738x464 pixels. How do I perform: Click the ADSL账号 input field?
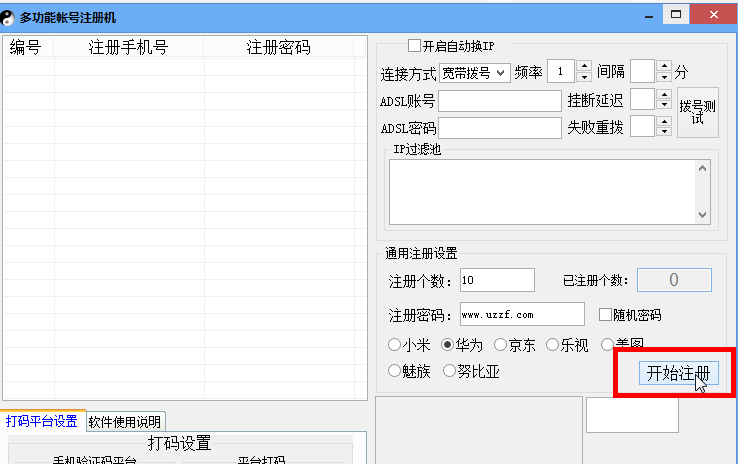pyautogui.click(x=500, y=101)
